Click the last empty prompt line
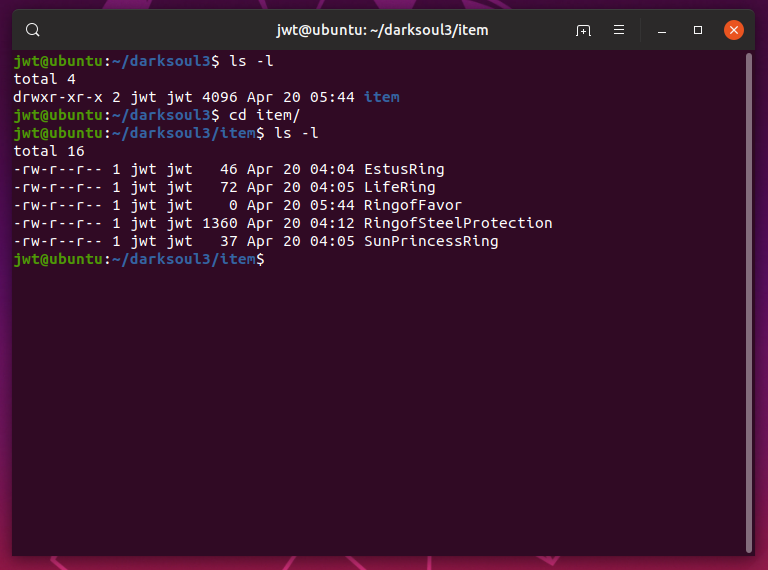 click(x=139, y=259)
